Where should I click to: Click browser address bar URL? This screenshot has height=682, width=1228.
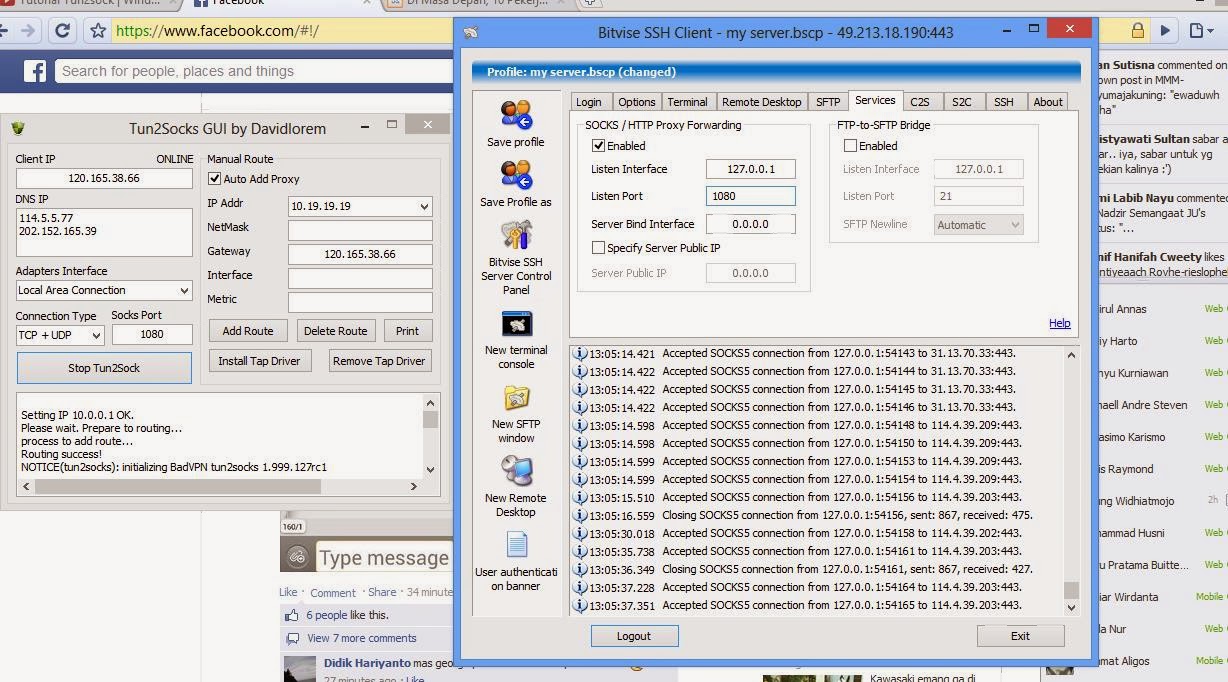click(217, 31)
